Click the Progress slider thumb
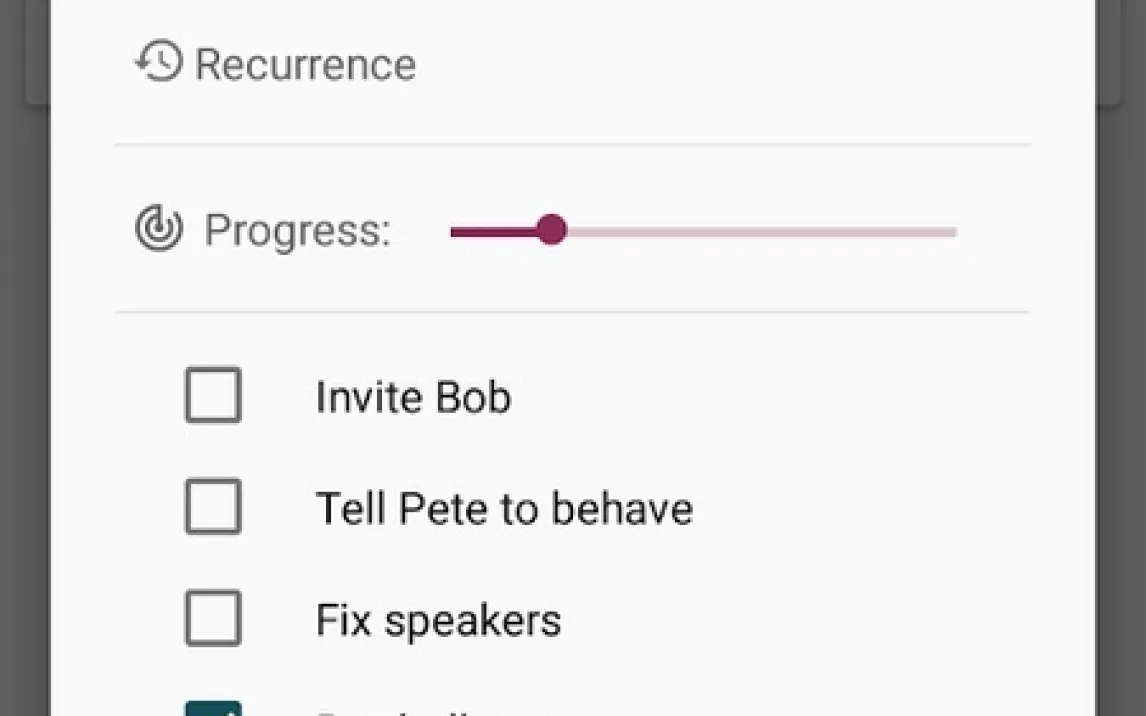Screen dimensions: 1146x716 (x=551, y=229)
